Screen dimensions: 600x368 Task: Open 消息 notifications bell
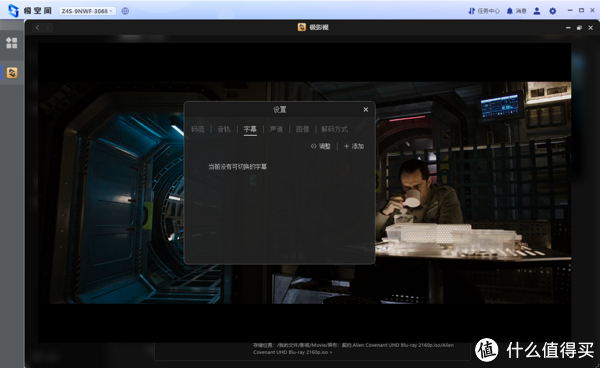[x=517, y=11]
